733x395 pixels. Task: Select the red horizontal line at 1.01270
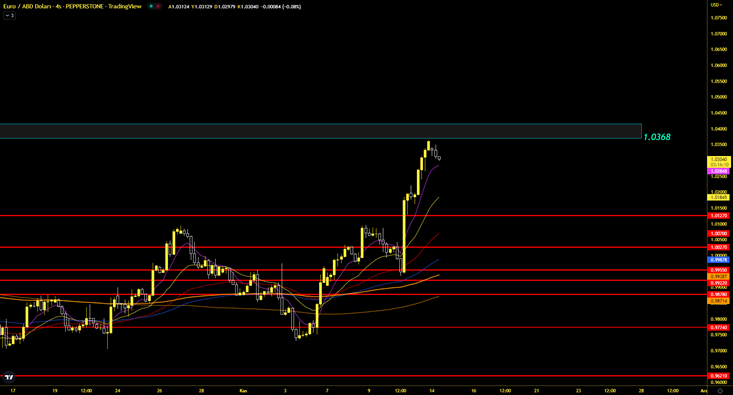coord(353,216)
